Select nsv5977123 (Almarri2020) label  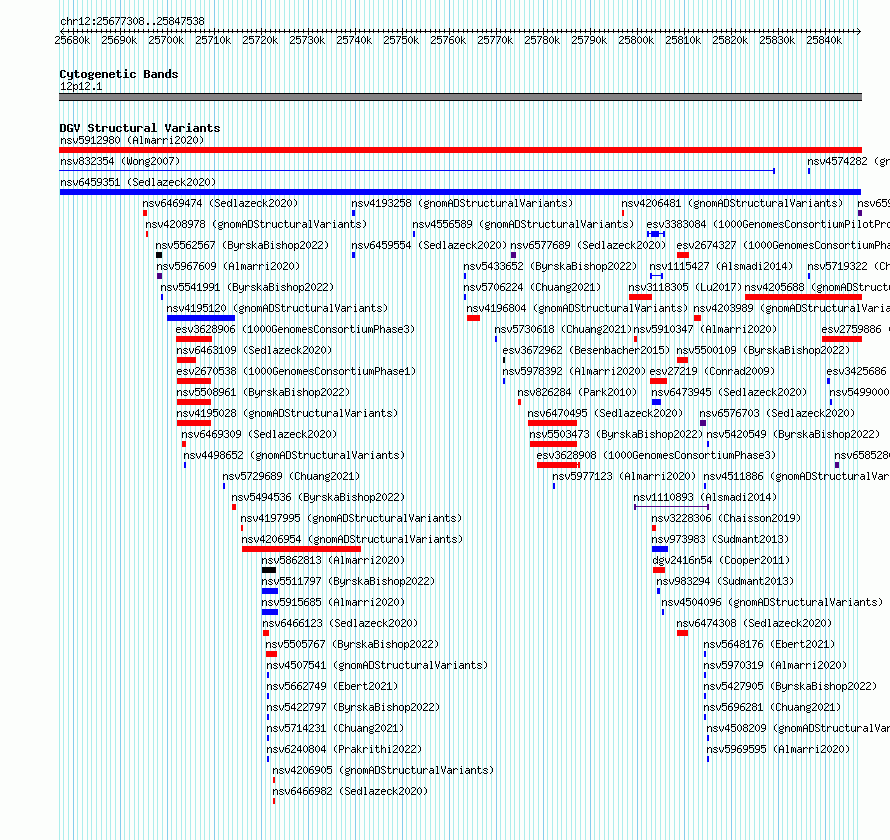click(624, 476)
